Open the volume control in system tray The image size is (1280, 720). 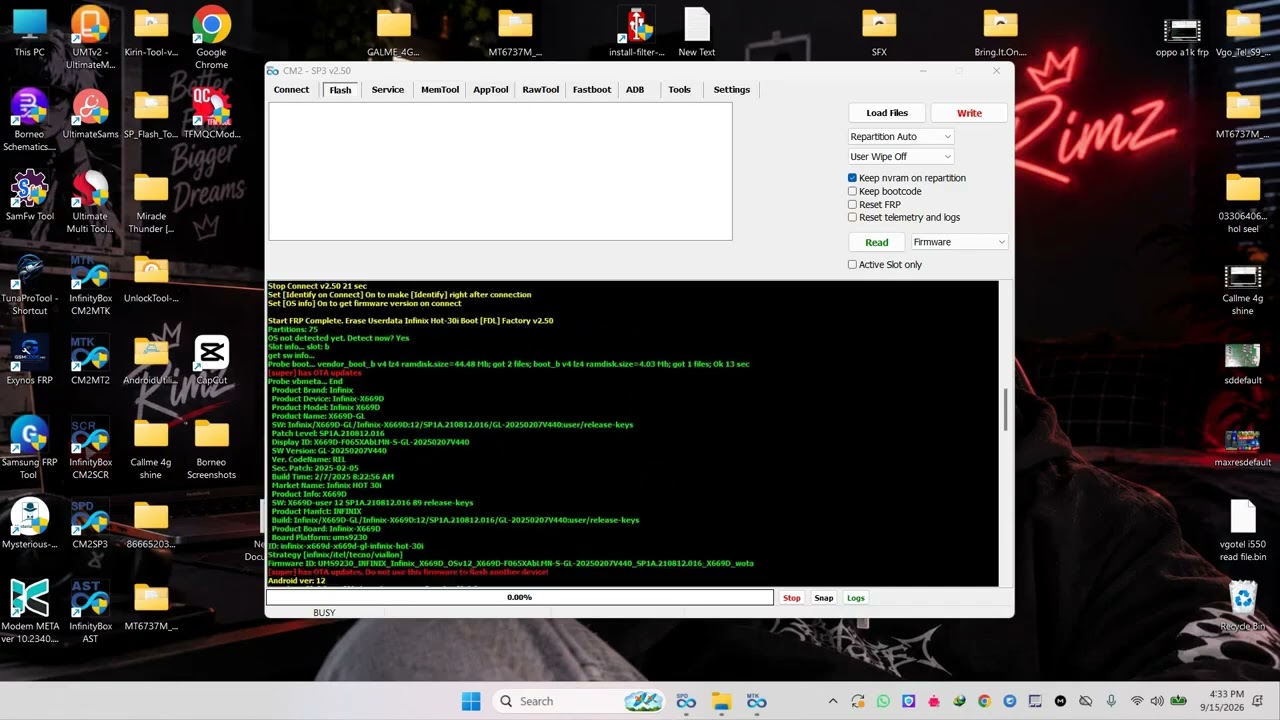1157,701
